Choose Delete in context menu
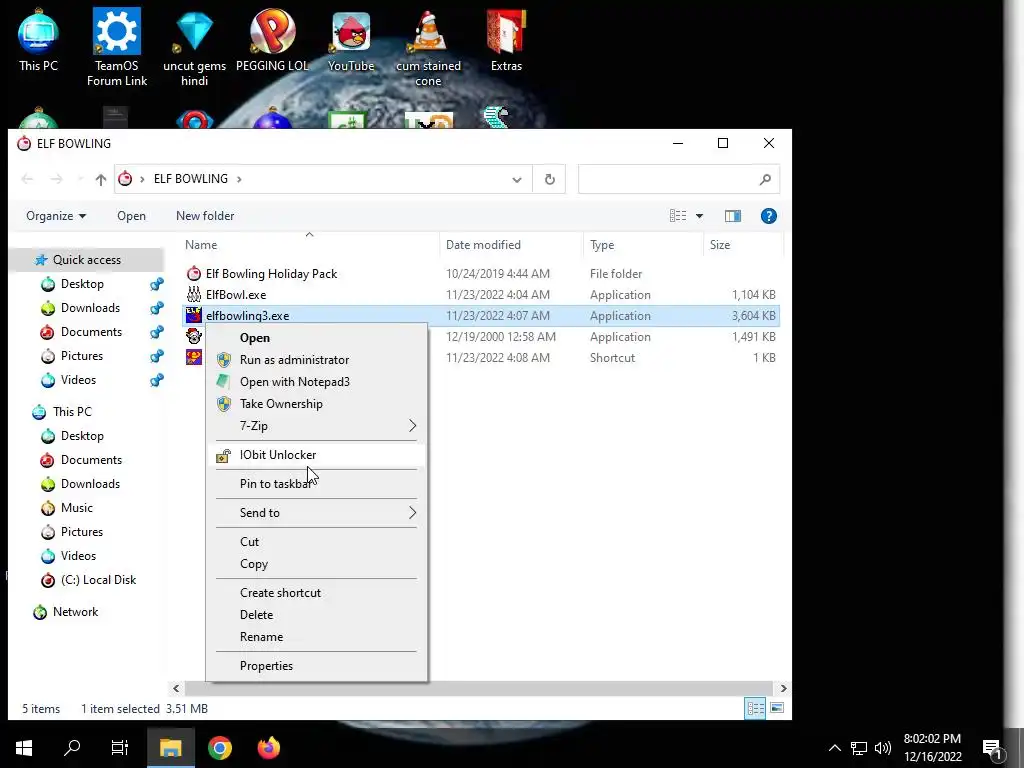This screenshot has width=1024, height=768. 317,615
